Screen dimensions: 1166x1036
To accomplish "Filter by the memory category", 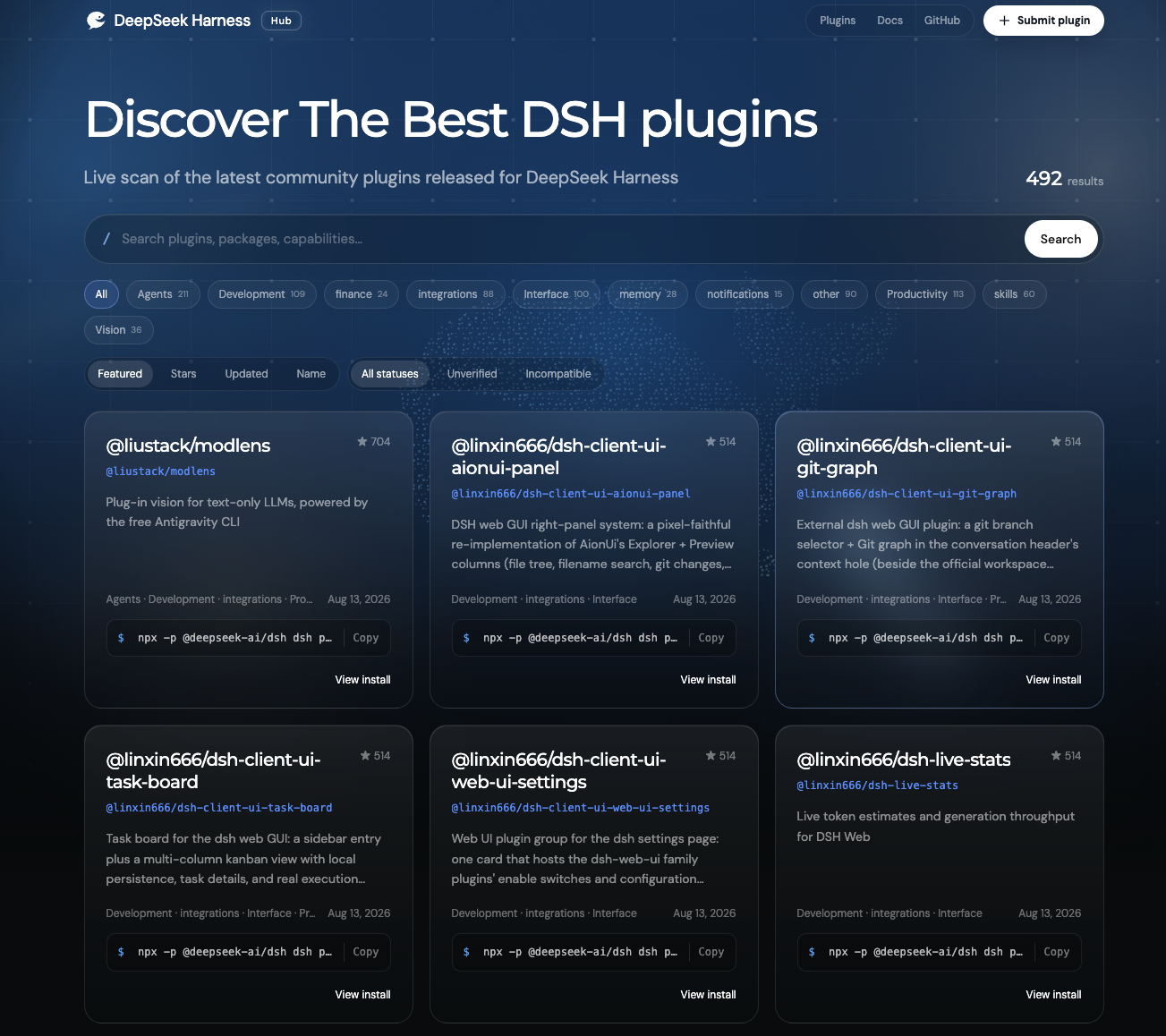I will (648, 294).
